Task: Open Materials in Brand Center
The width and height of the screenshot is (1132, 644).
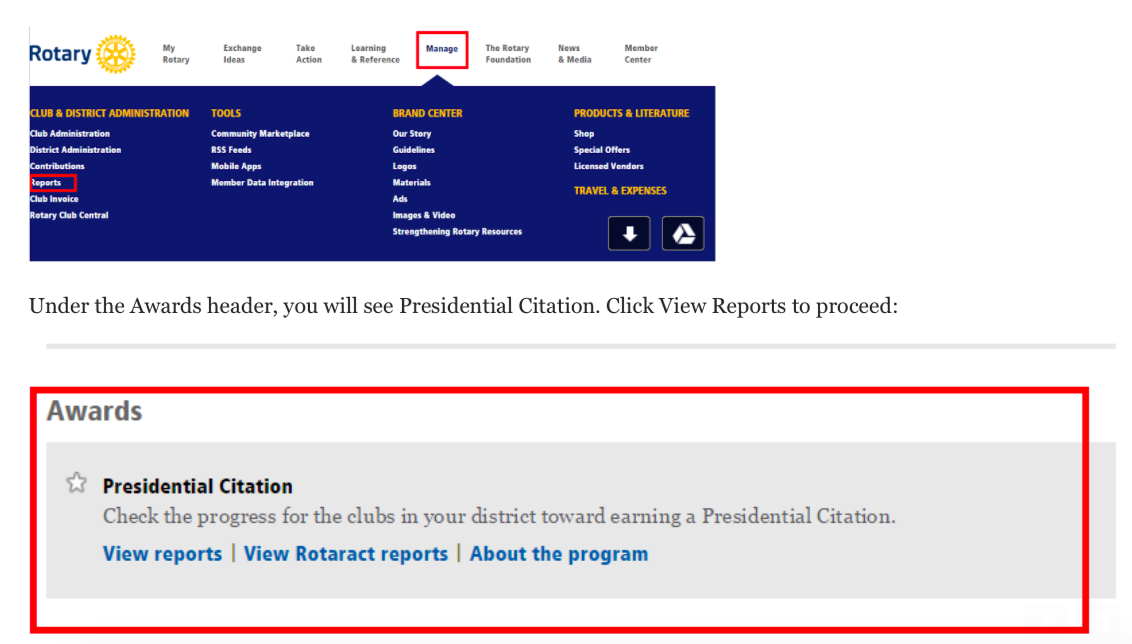Action: [412, 183]
